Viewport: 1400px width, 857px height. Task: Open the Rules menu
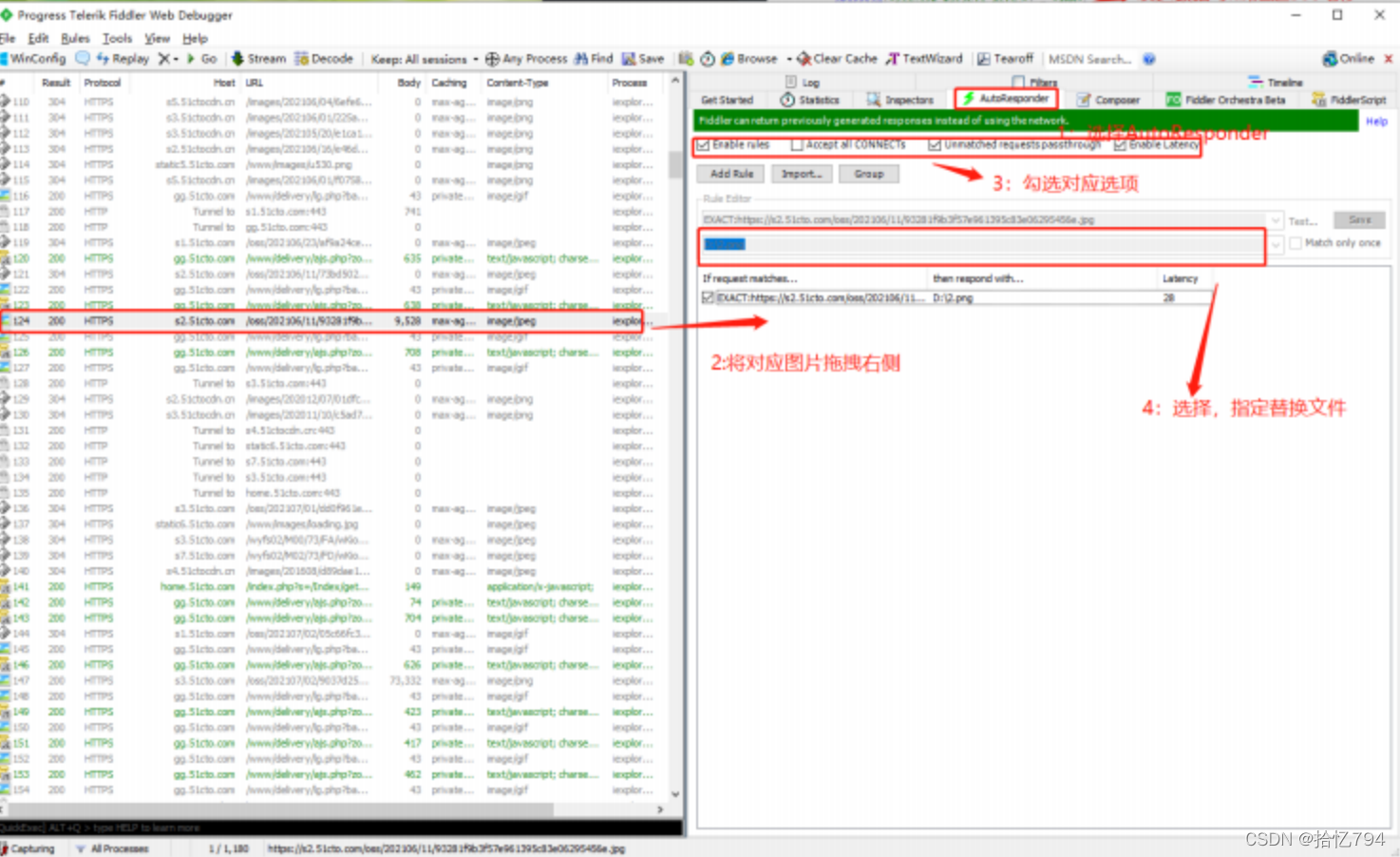75,38
